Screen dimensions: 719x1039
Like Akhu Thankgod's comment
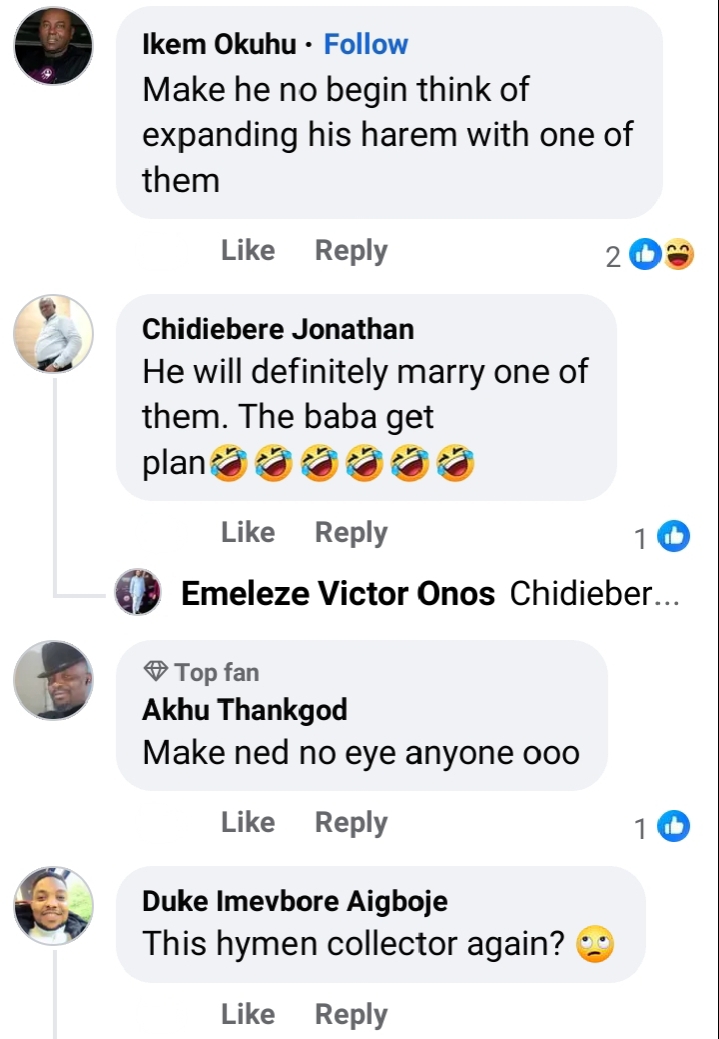[x=247, y=822]
